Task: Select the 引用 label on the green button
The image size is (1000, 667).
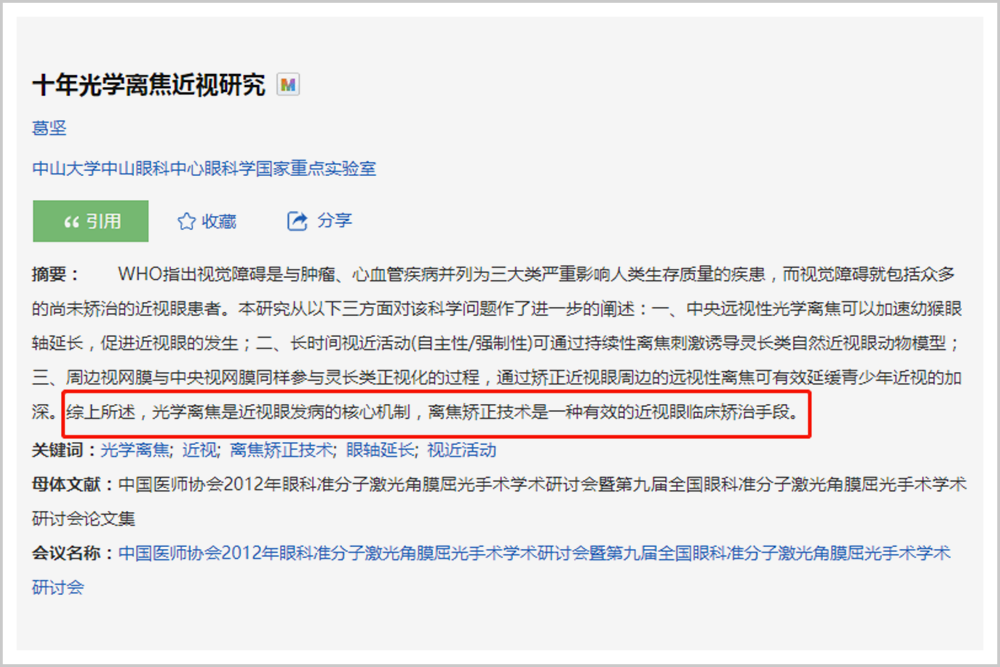Action: point(103,221)
